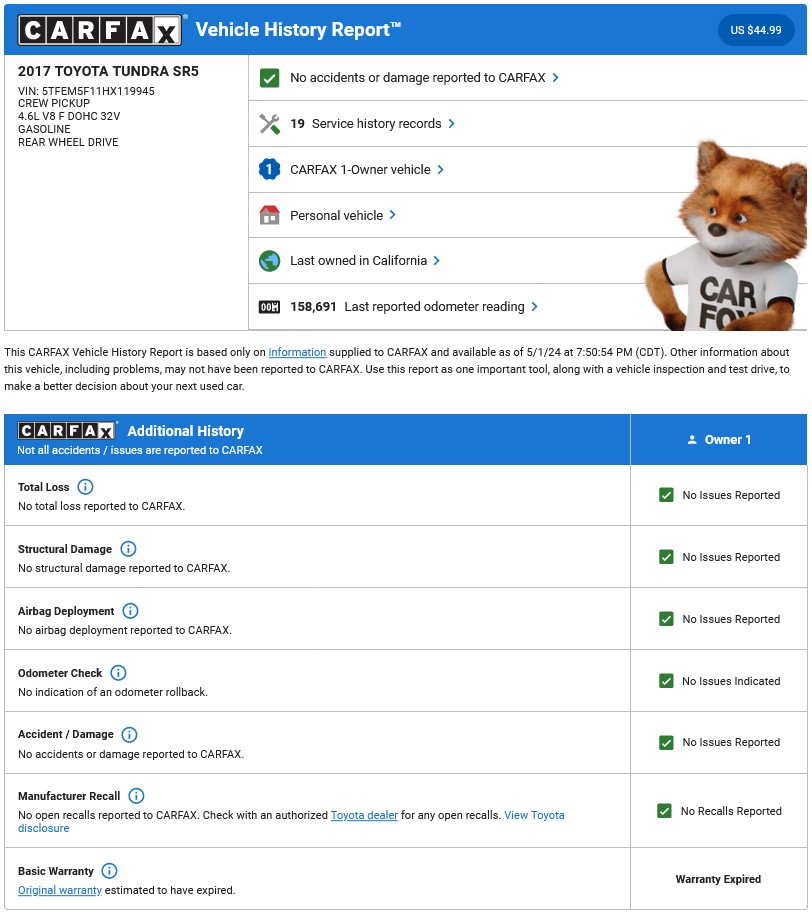Click the 'No Issues Indicated' status text
Screen dimensions: 812x915
coord(731,681)
